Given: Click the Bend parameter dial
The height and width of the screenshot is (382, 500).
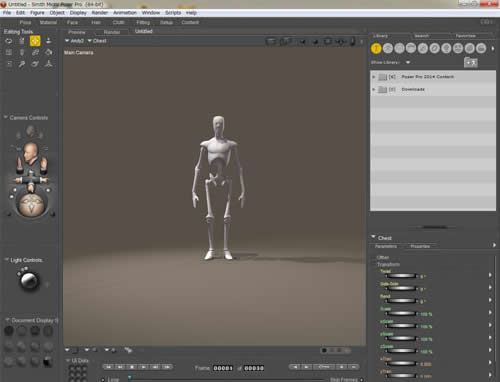Looking at the screenshot, I should point(401,301).
